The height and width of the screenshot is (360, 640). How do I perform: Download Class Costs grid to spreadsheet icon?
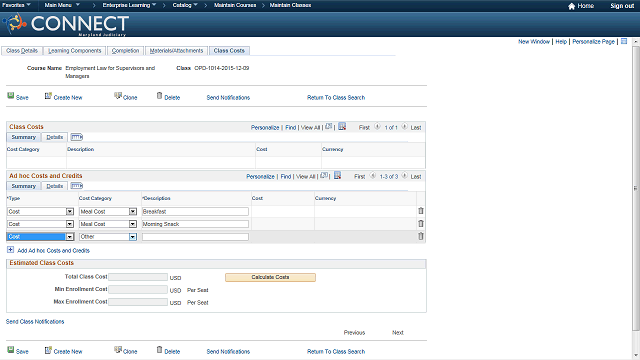coord(342,127)
